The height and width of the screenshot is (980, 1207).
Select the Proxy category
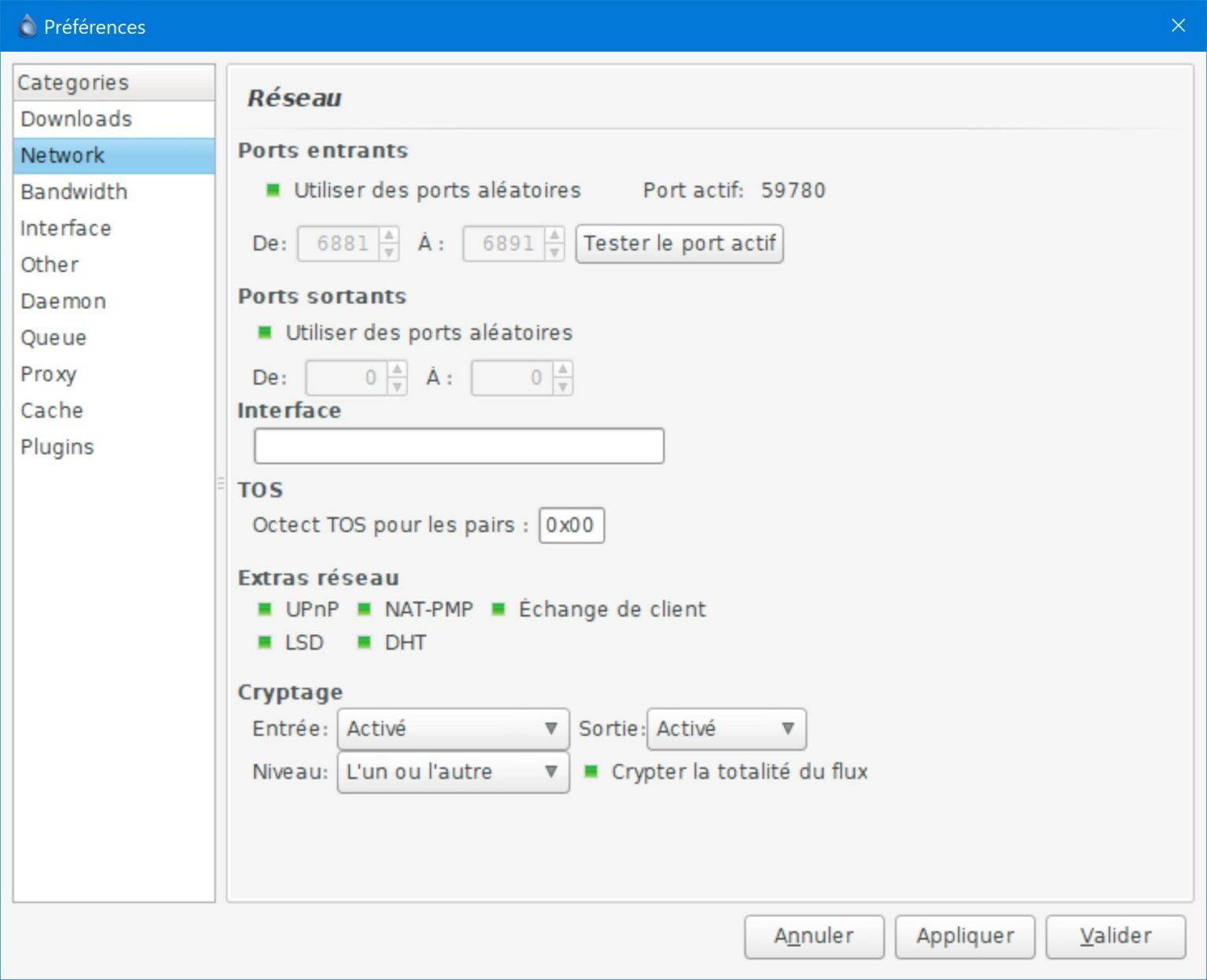(x=49, y=374)
